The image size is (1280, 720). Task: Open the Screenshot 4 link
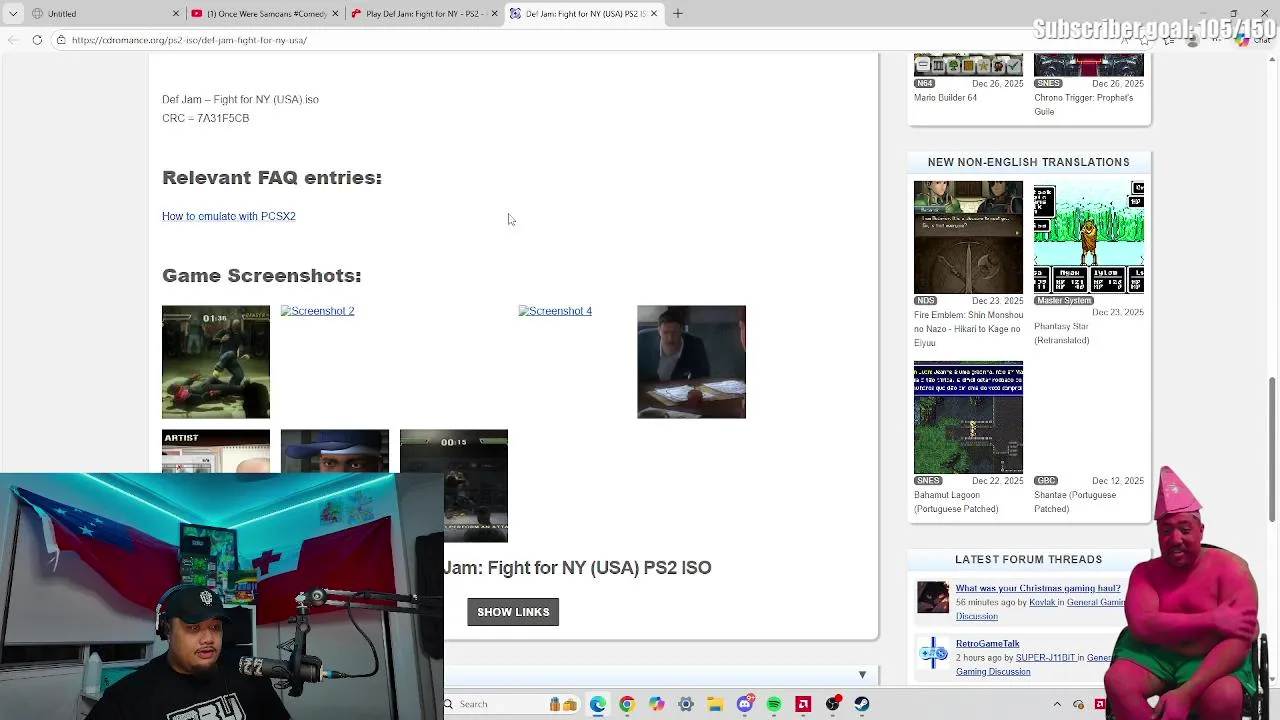(x=555, y=311)
